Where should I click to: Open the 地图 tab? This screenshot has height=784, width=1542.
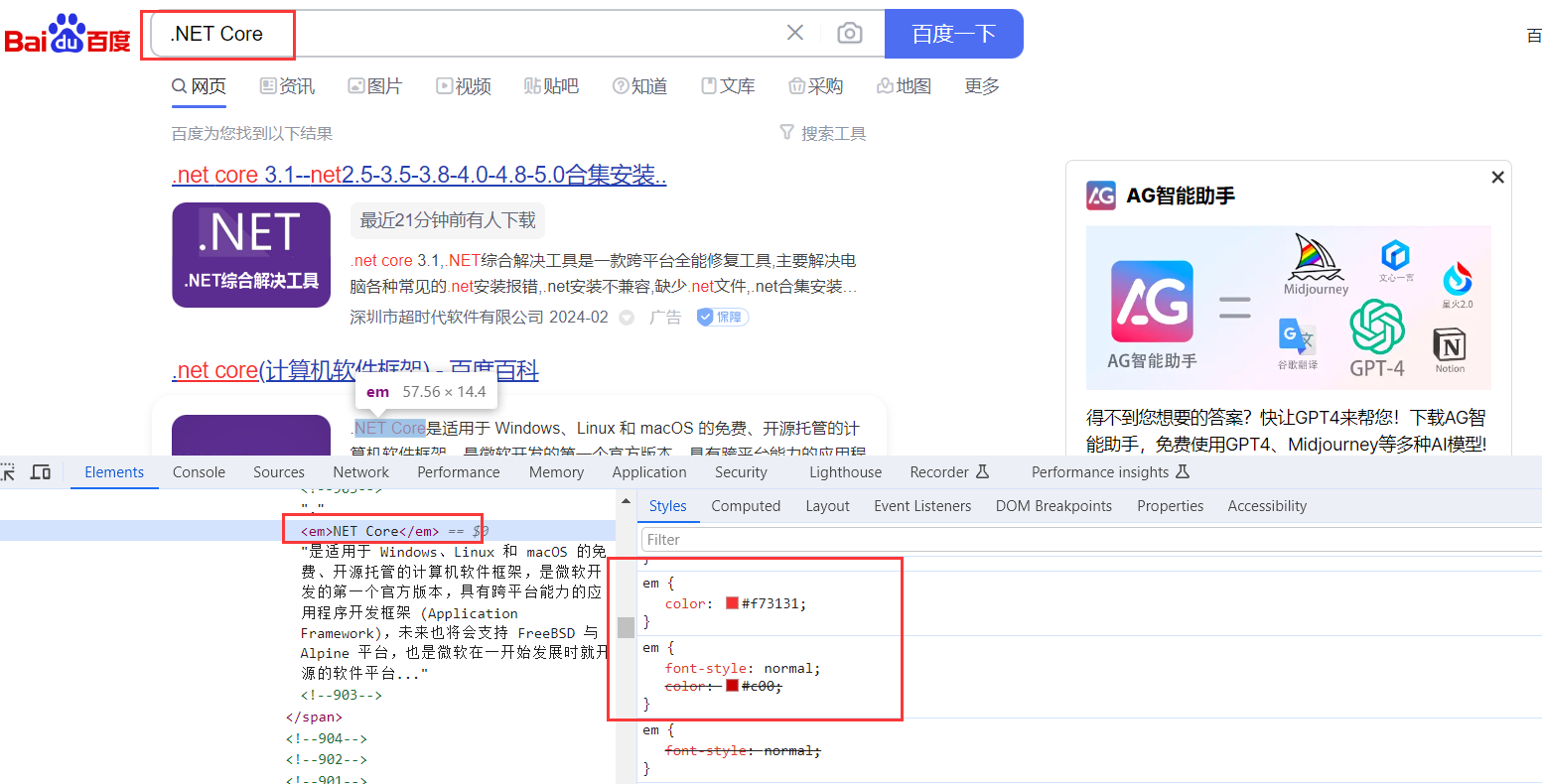(x=904, y=86)
